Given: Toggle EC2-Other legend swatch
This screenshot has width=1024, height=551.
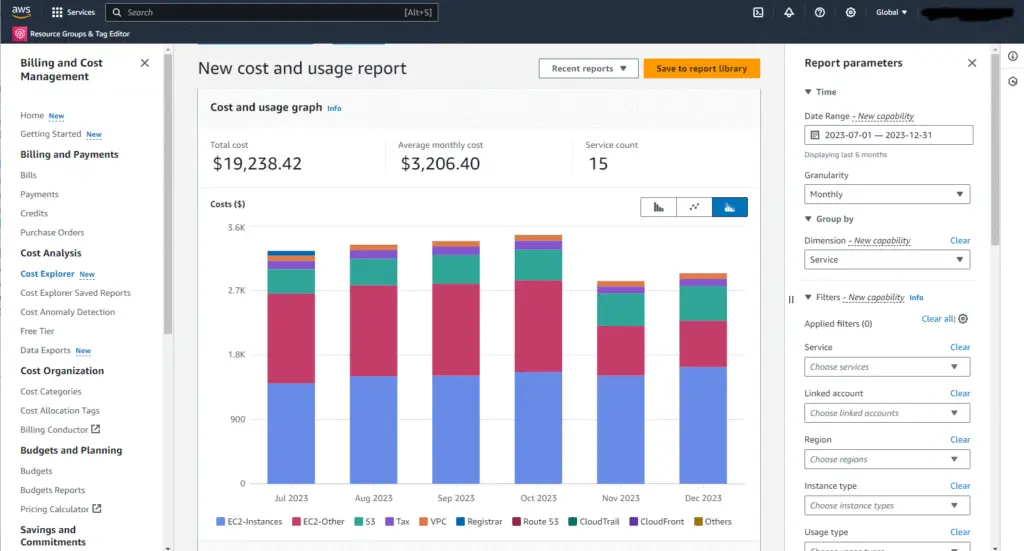Looking at the screenshot, I should pyautogui.click(x=296, y=522).
